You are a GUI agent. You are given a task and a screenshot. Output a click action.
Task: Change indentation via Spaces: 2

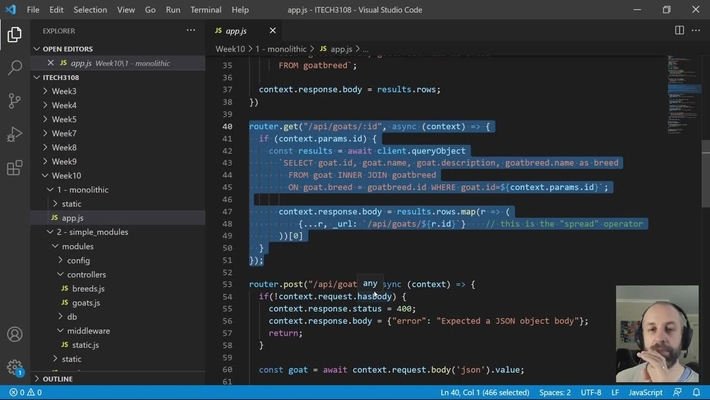tap(555, 392)
